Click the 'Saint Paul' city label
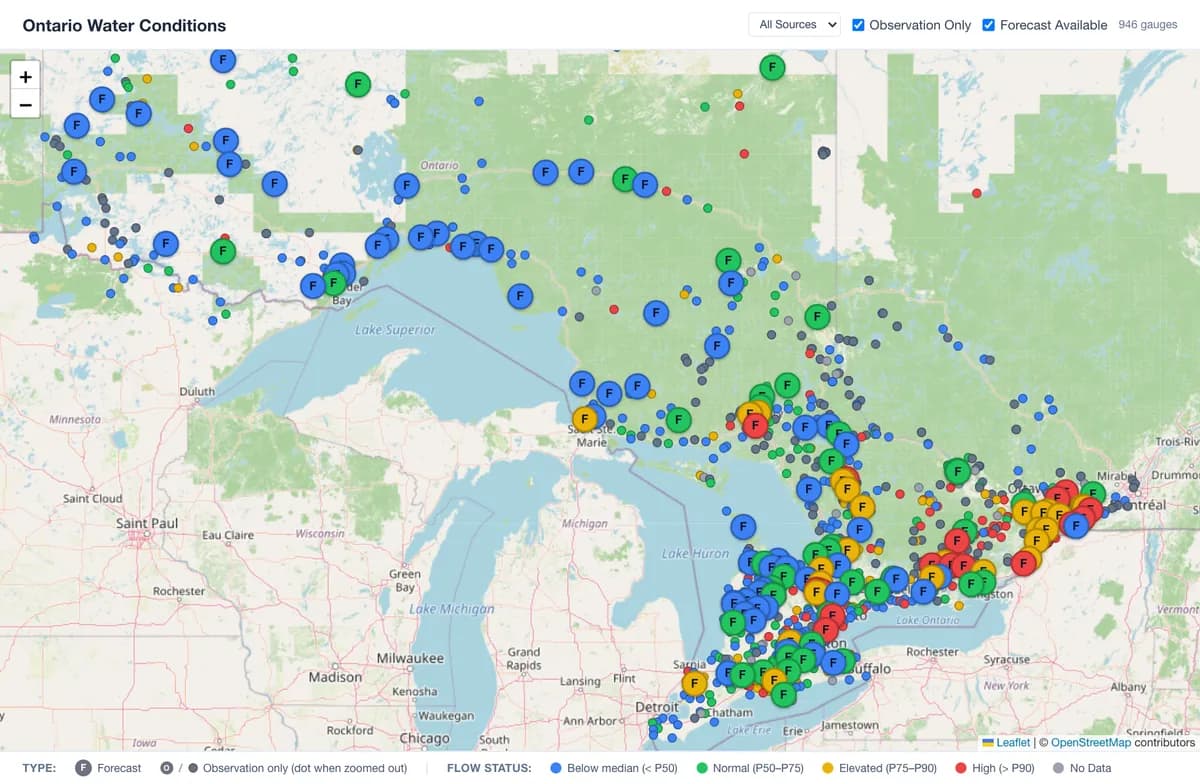 click(x=147, y=523)
